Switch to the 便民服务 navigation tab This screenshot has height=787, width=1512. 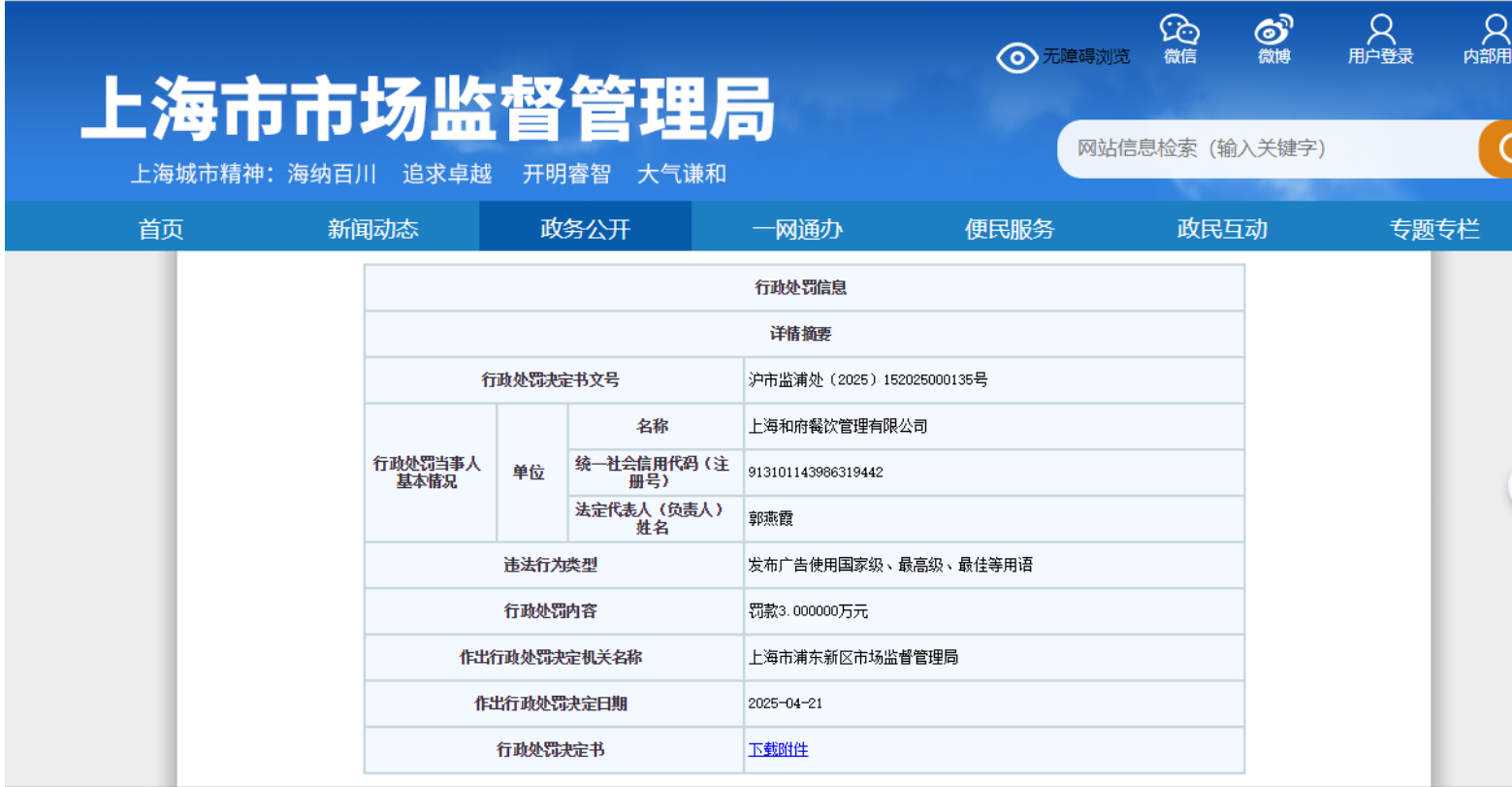1009,229
